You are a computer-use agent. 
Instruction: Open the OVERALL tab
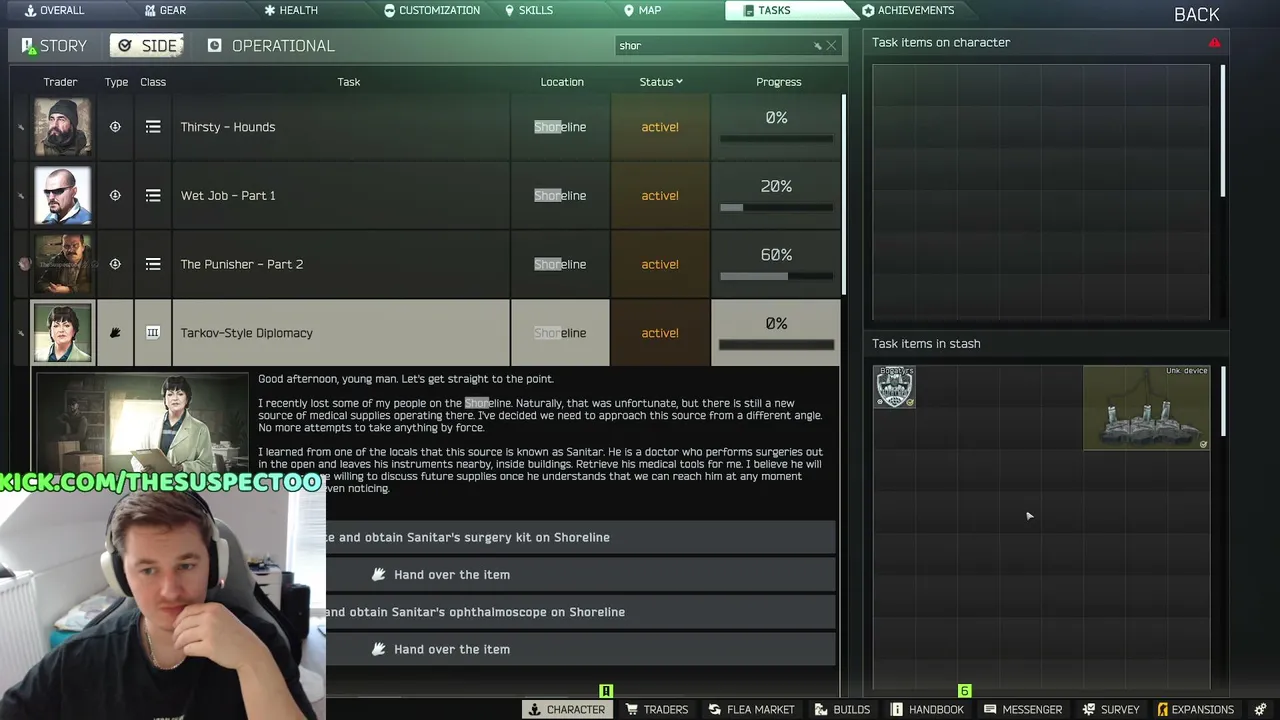[x=54, y=10]
